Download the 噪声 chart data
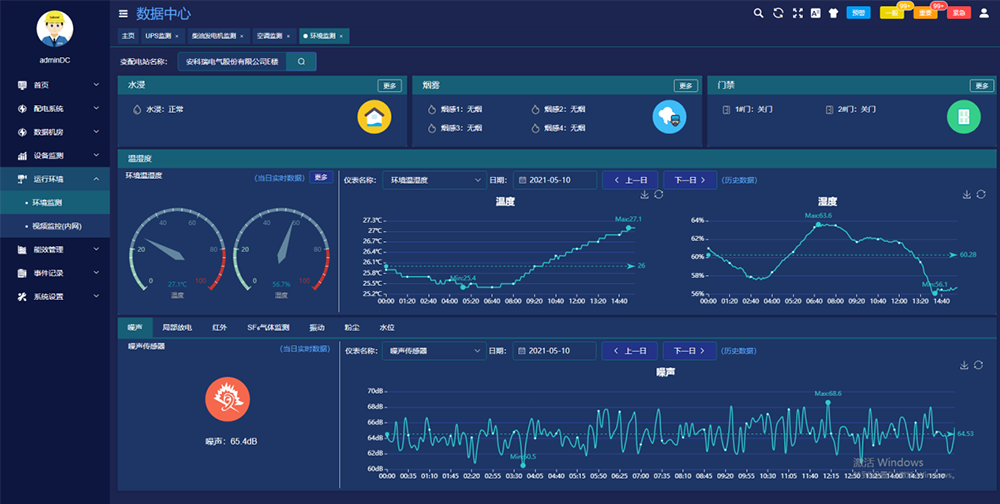The width and height of the screenshot is (1000, 504). pyautogui.click(x=965, y=365)
